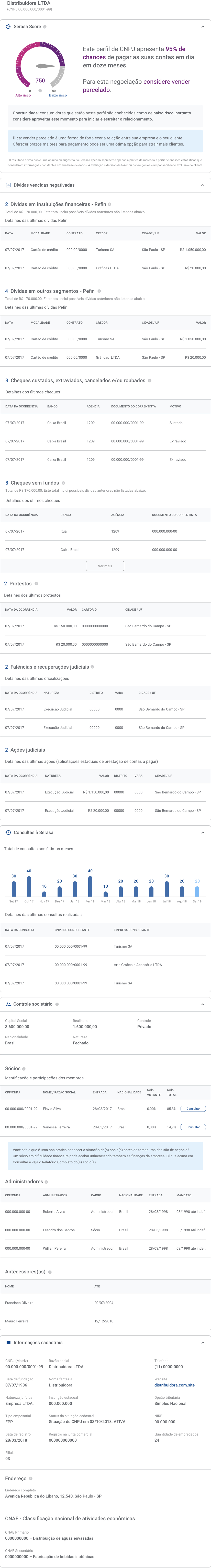The width and height of the screenshot is (211, 1568).
Task: Click the Controle societário people icon
Action: coord(8,1004)
